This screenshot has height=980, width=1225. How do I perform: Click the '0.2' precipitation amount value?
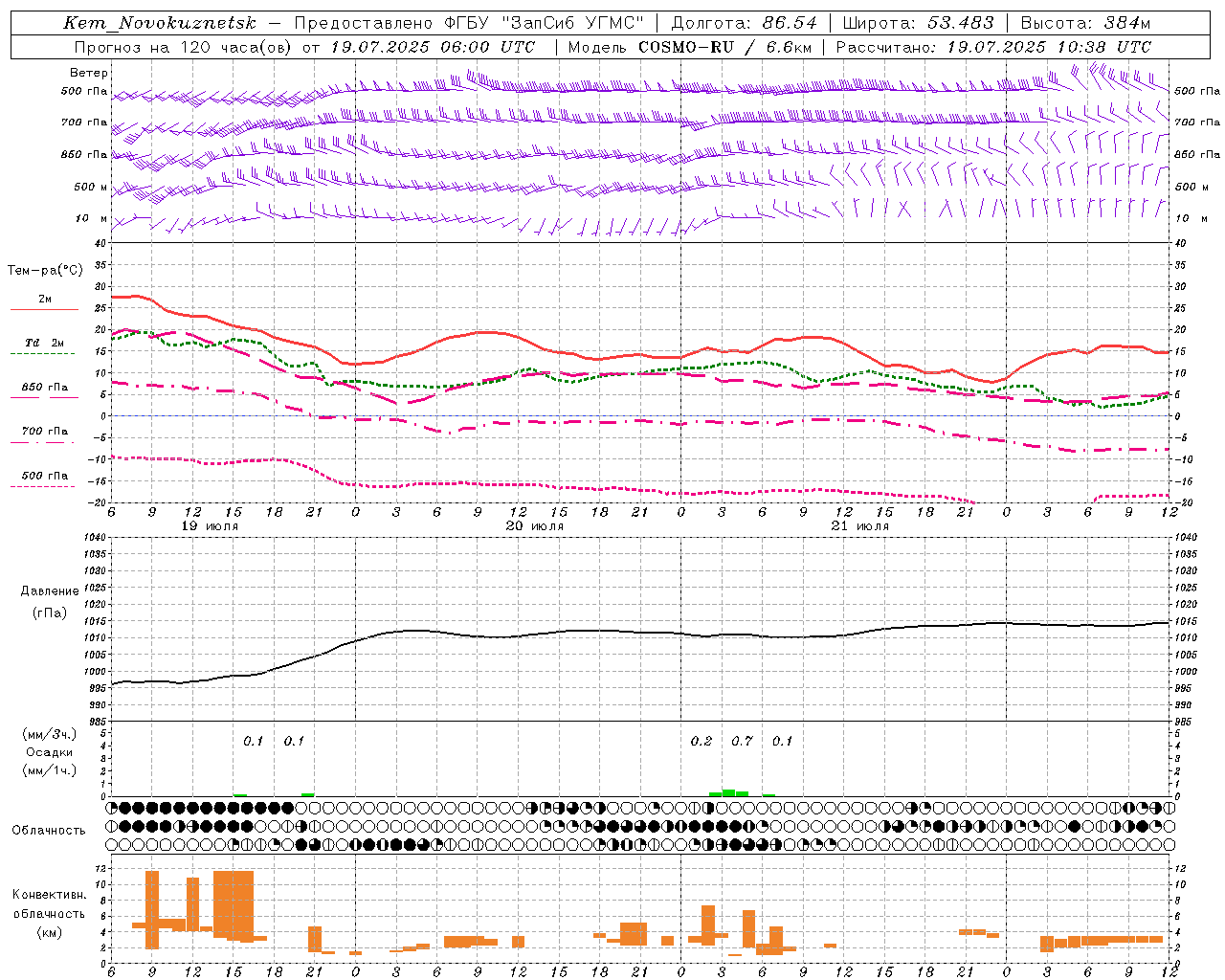pos(702,742)
